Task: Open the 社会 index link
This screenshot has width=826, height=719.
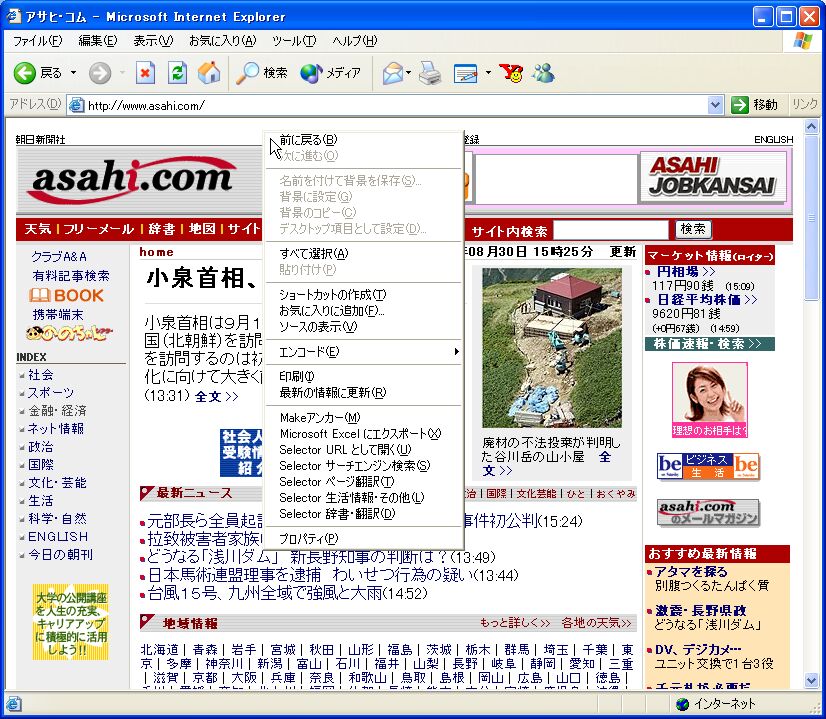Action: point(41,375)
